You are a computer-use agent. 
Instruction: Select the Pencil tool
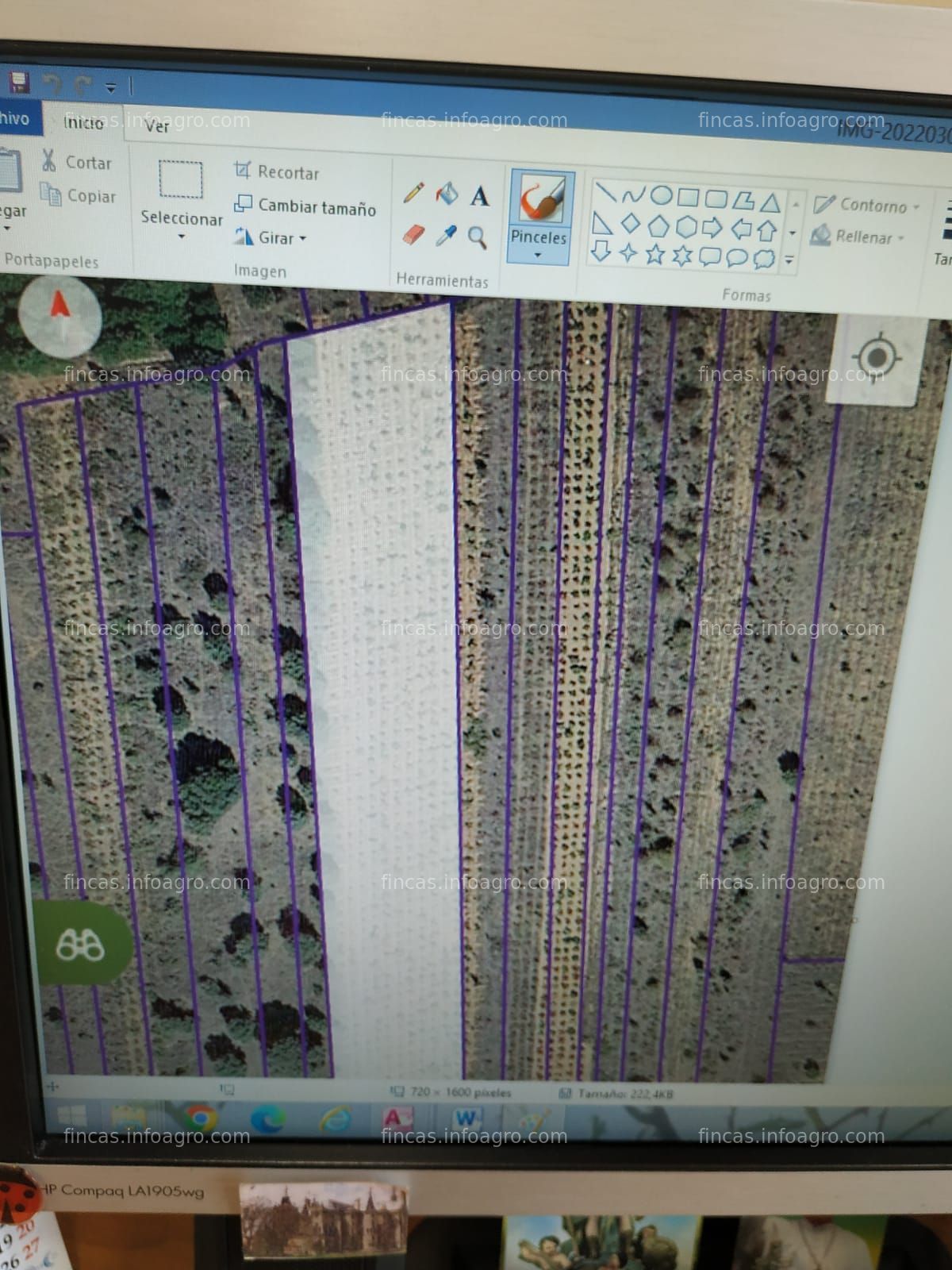tap(413, 192)
